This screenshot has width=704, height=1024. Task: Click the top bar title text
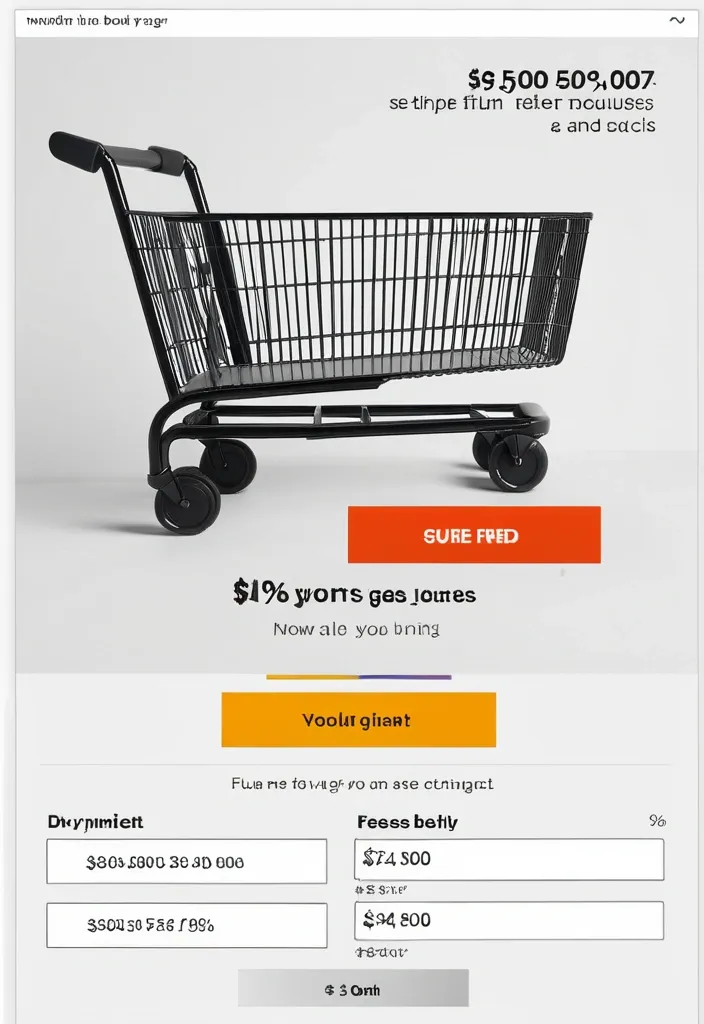(97, 21)
